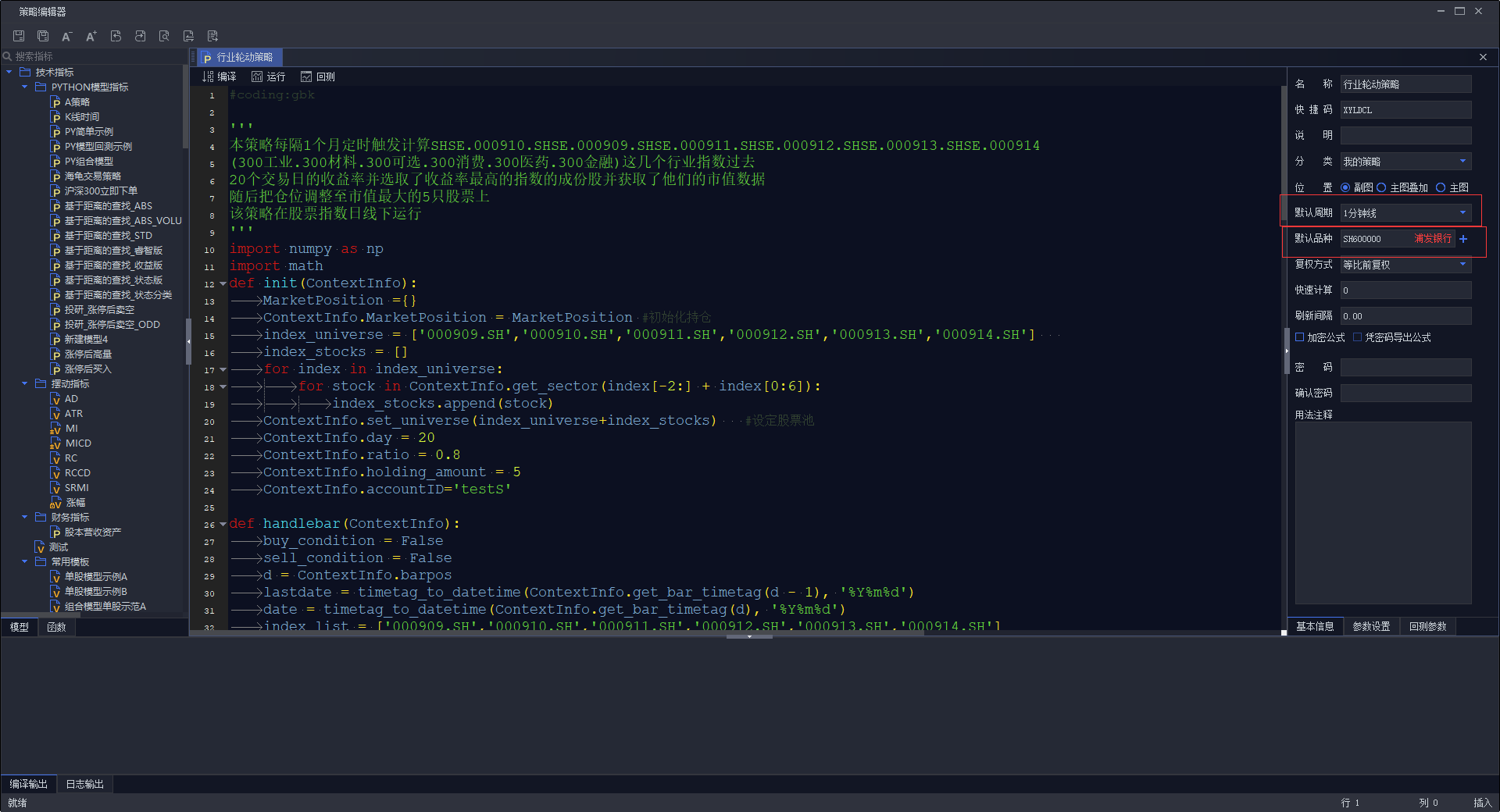The image size is (1500, 812).
Task: Click the save all icon
Action: 43,36
